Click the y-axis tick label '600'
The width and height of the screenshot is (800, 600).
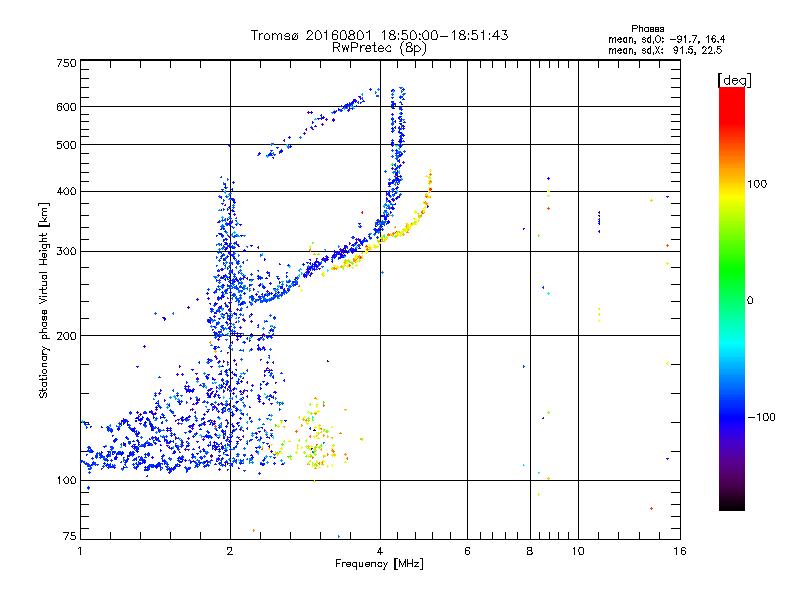[x=66, y=107]
